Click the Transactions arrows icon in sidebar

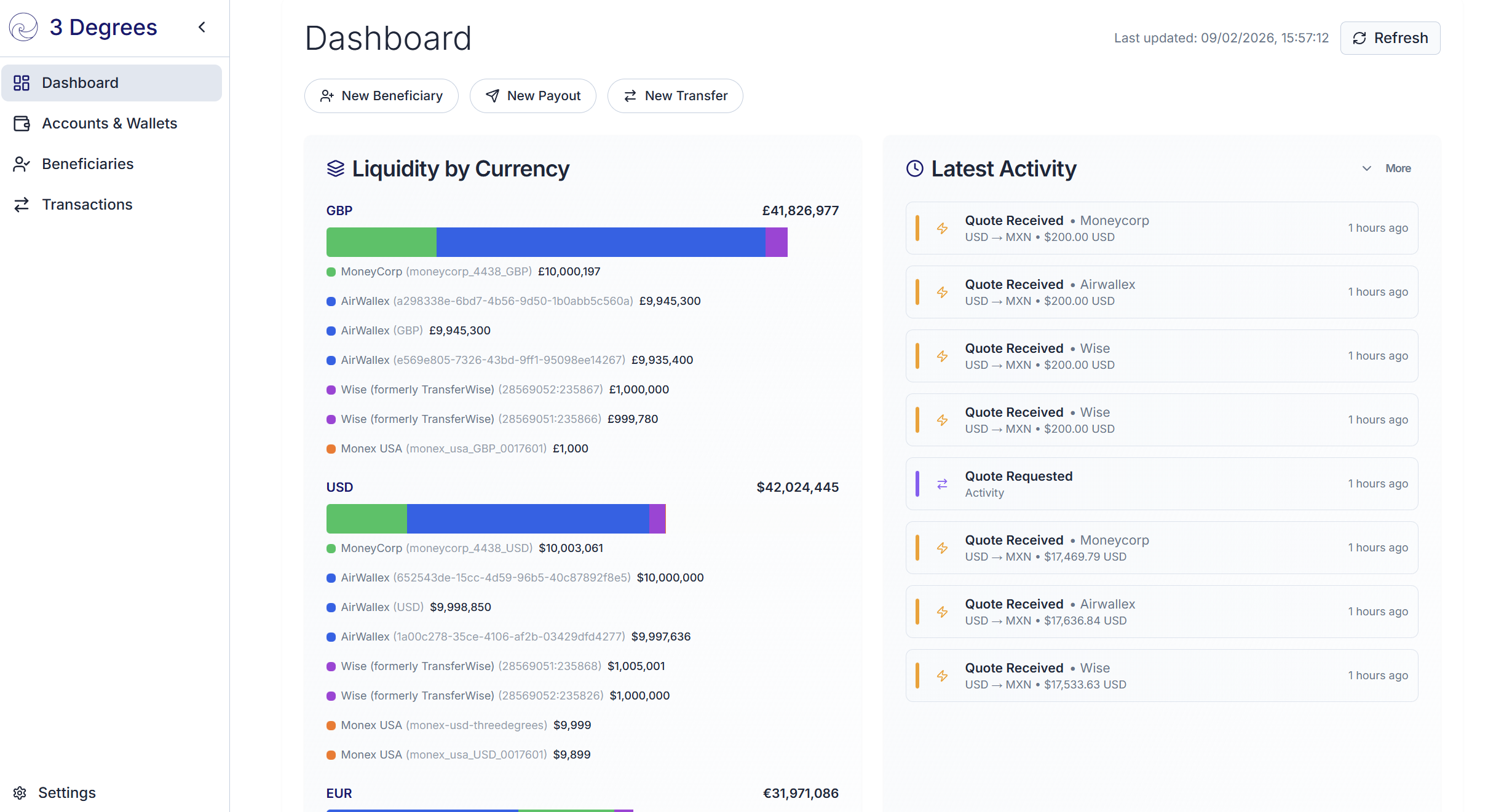pos(22,205)
